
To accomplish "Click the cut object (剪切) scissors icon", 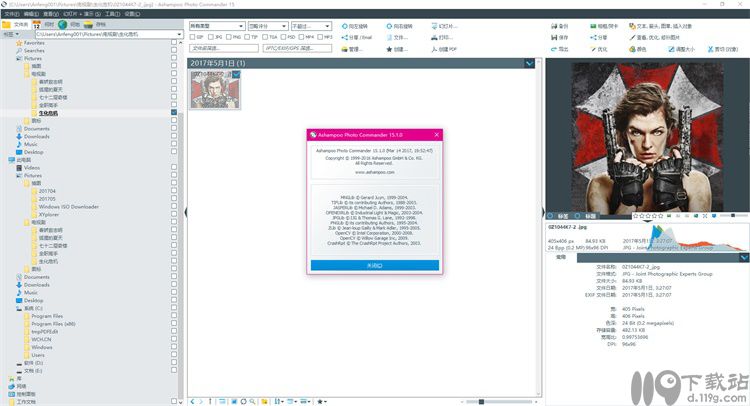I will coord(710,49).
